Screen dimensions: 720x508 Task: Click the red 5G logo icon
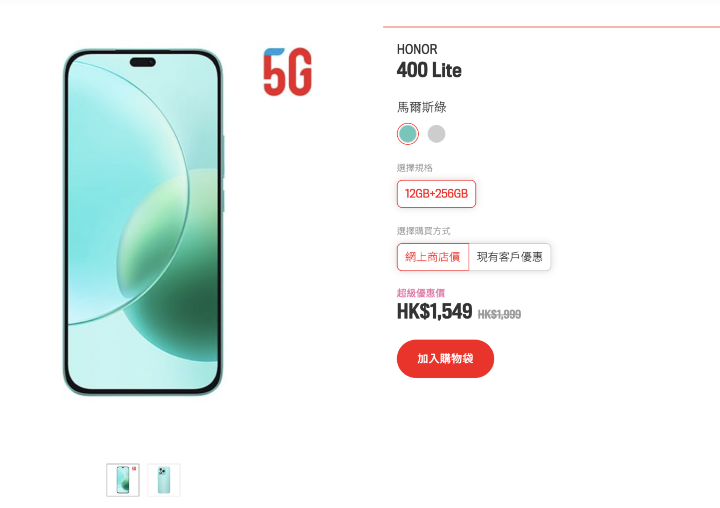287,72
